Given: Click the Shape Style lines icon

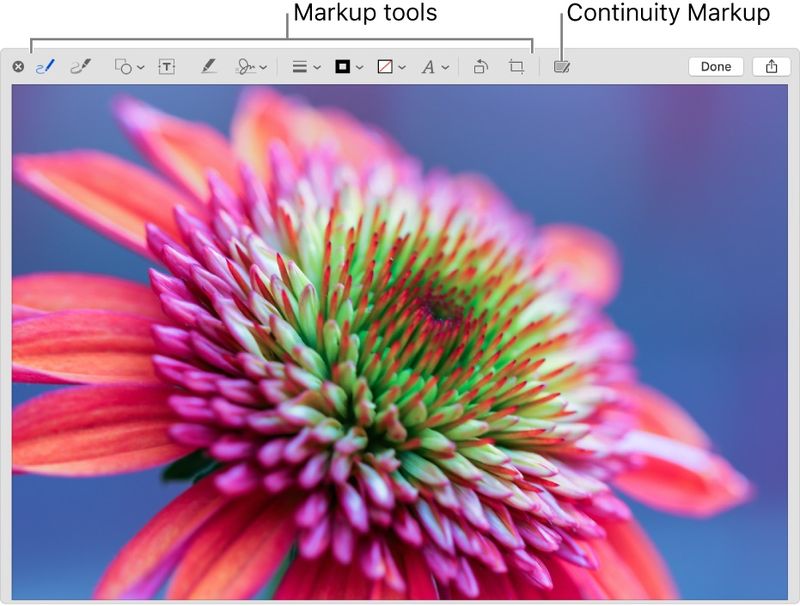Looking at the screenshot, I should pyautogui.click(x=299, y=67).
